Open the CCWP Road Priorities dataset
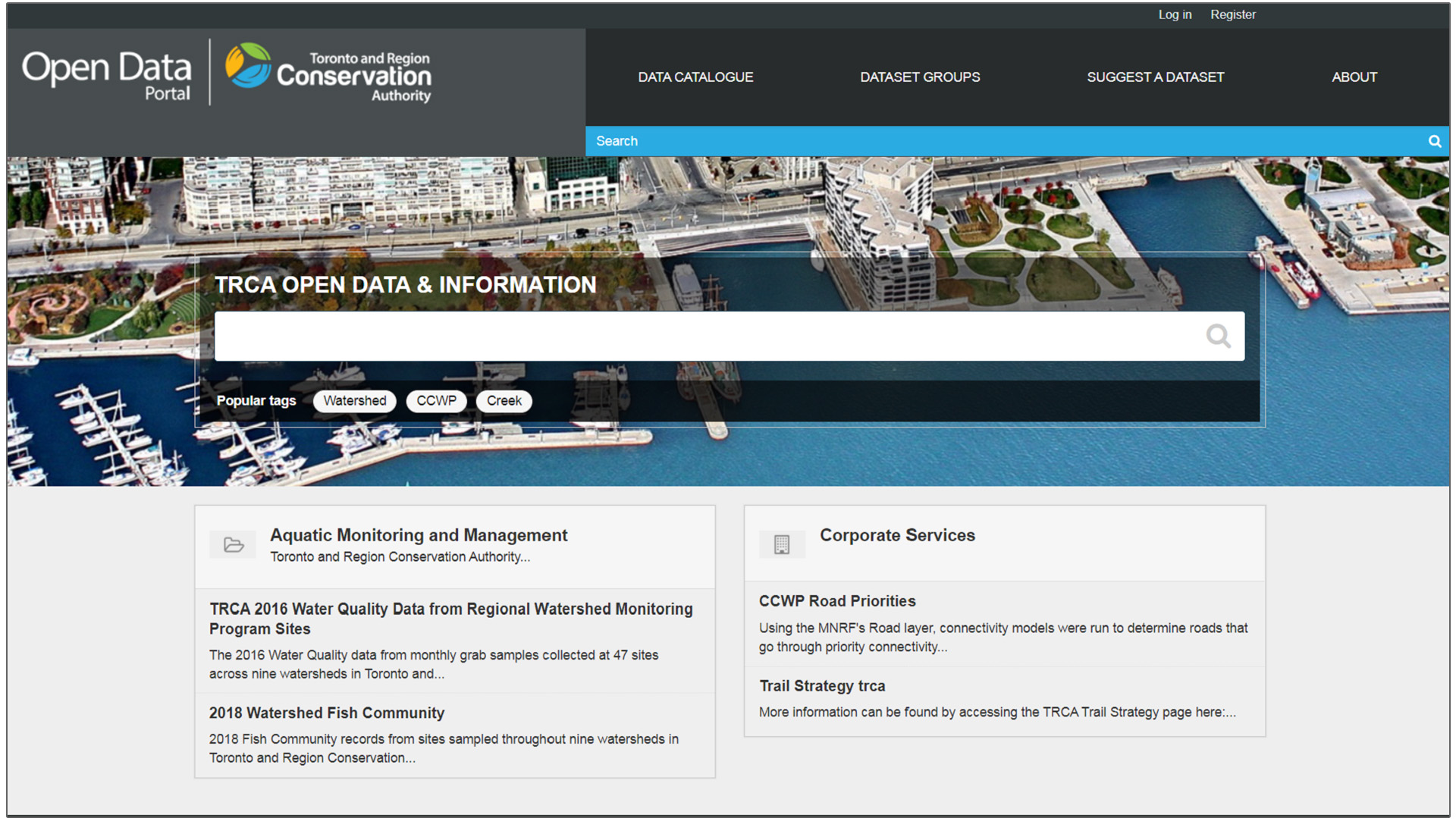This screenshot has width=1456, height=821. [x=837, y=601]
